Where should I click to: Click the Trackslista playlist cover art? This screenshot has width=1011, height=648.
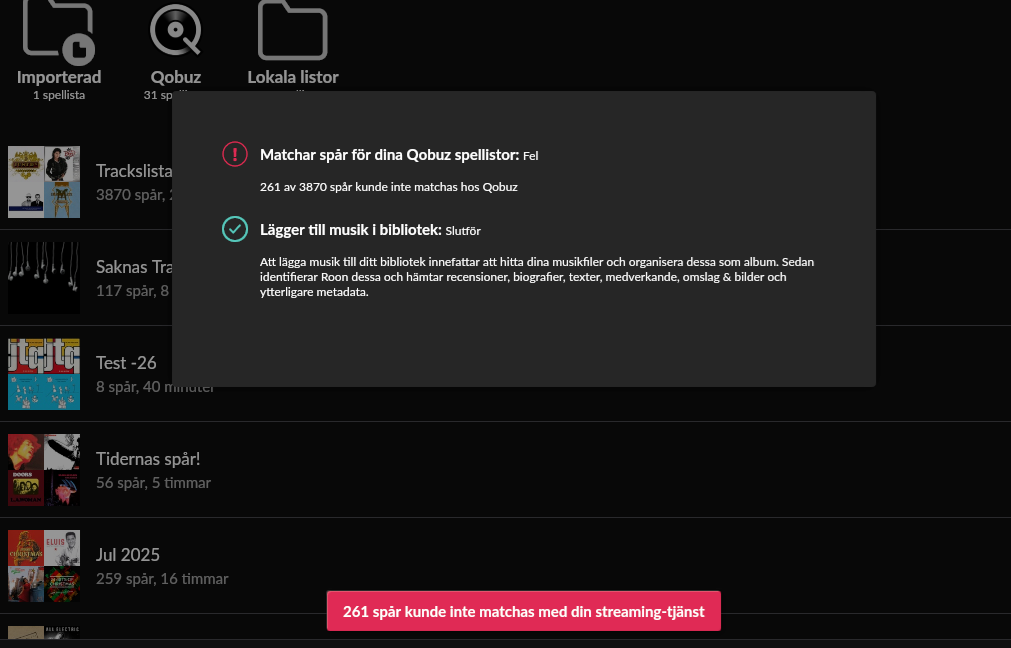[44, 182]
